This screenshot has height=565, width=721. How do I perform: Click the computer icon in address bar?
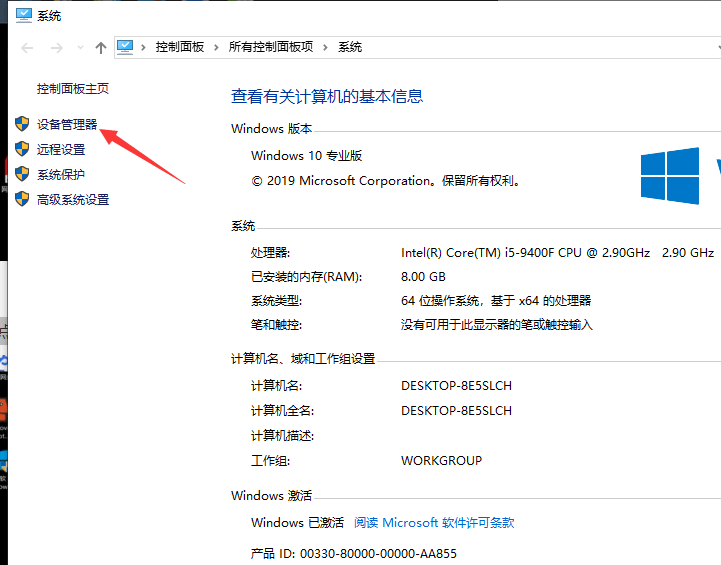(x=126, y=47)
